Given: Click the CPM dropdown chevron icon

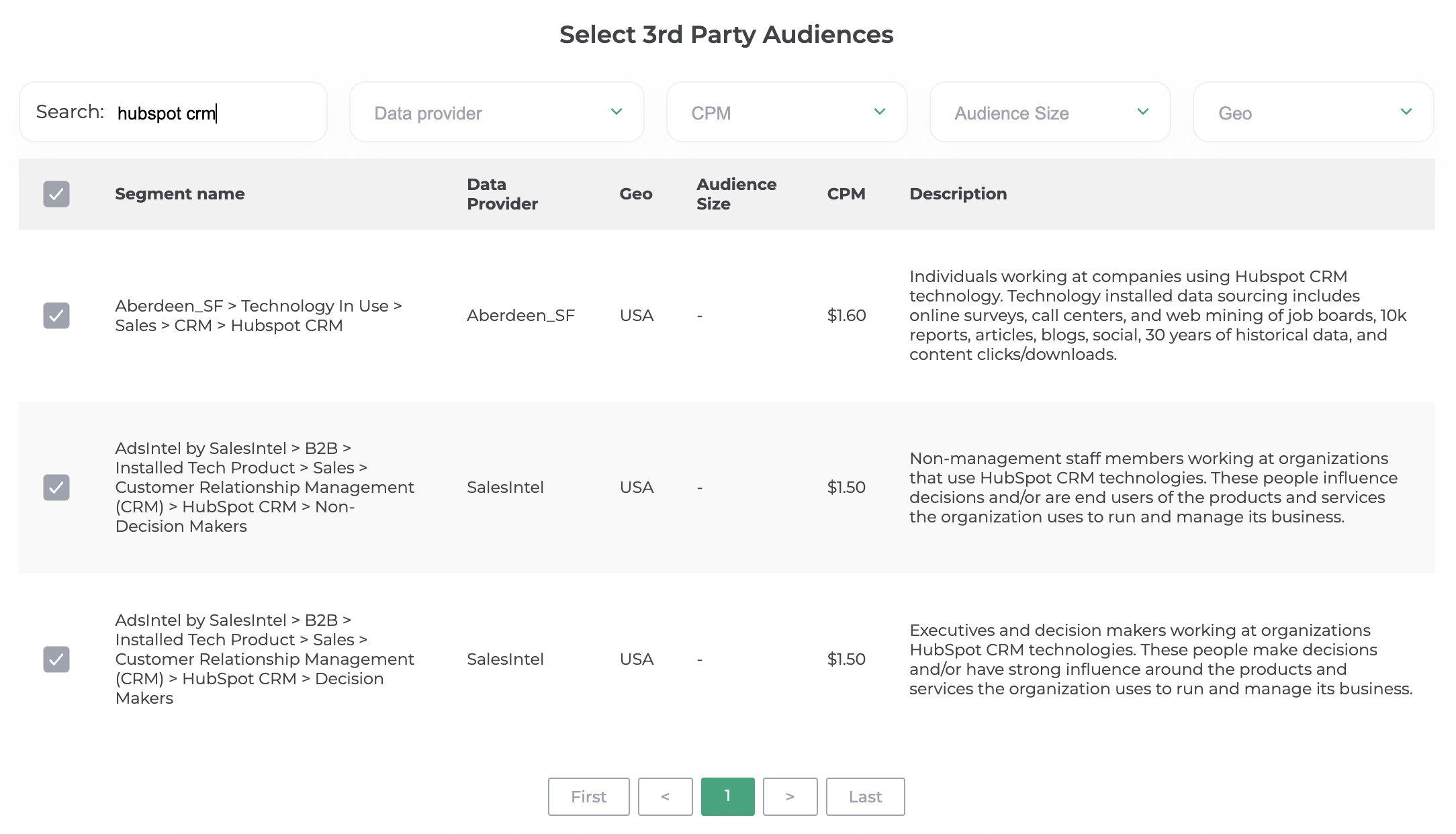Looking at the screenshot, I should 880,112.
